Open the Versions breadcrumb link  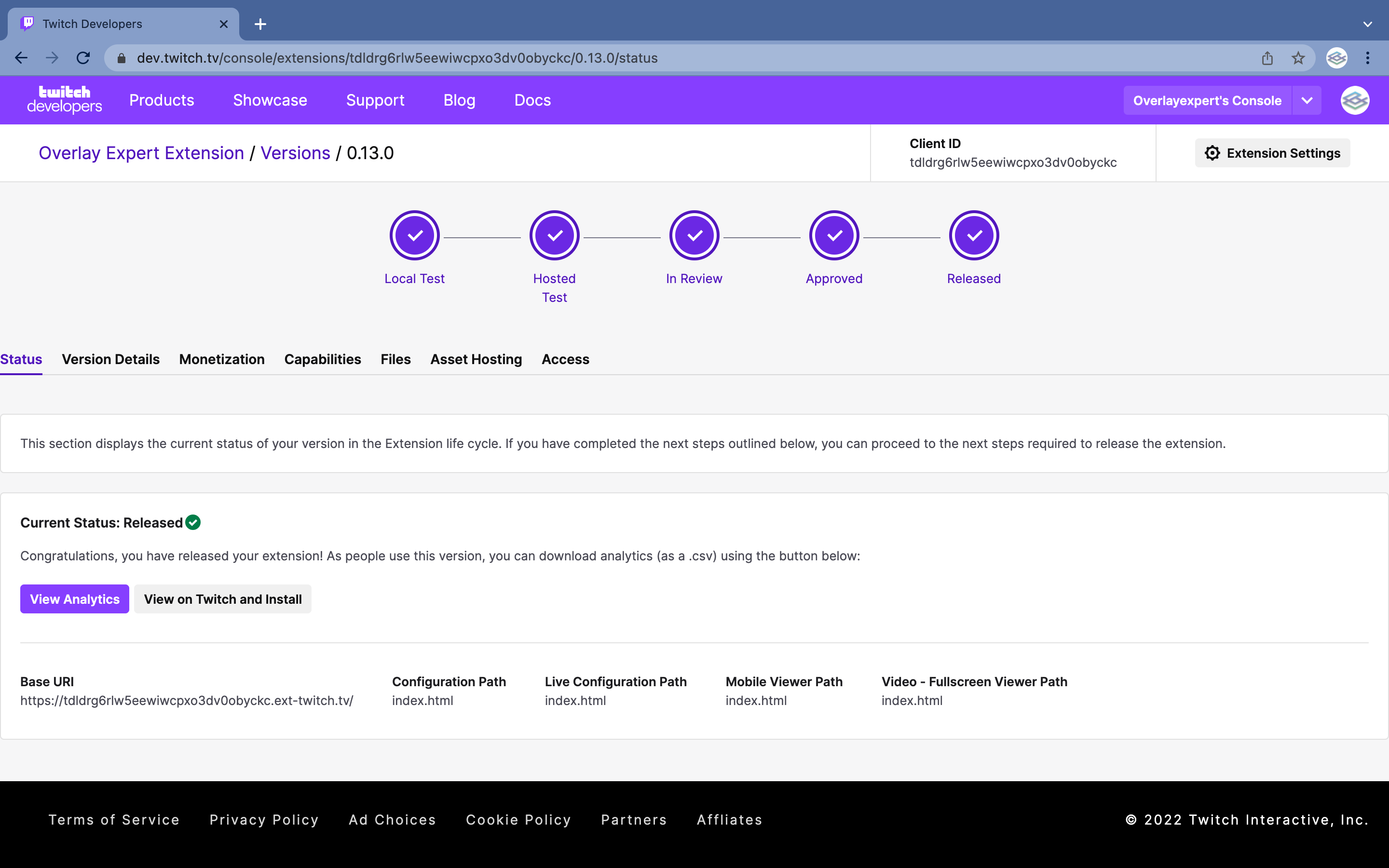coord(295,153)
